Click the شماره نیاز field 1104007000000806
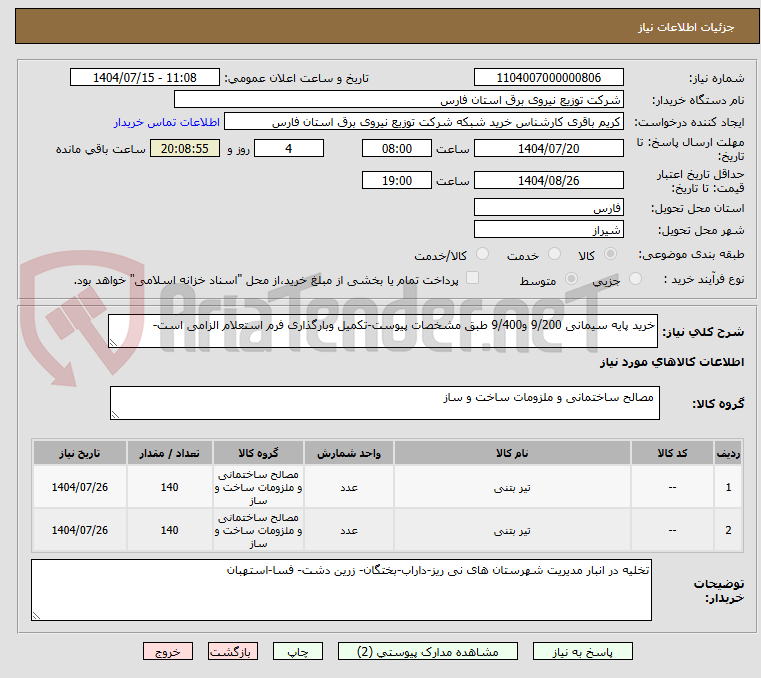 (548, 77)
